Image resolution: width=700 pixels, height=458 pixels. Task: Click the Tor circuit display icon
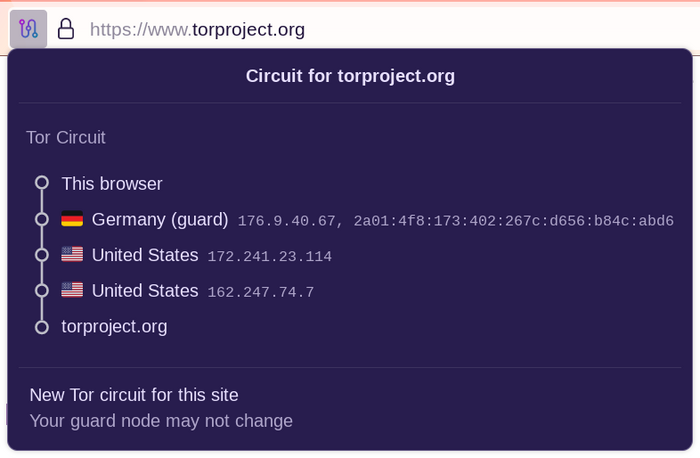click(29, 29)
